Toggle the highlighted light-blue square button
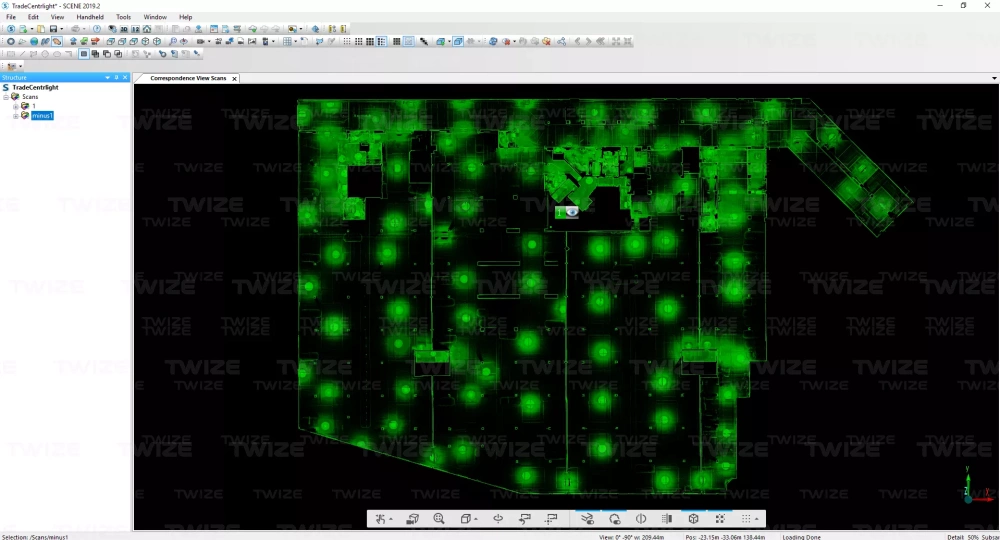Image resolution: width=1000 pixels, height=540 pixels. tap(408, 41)
